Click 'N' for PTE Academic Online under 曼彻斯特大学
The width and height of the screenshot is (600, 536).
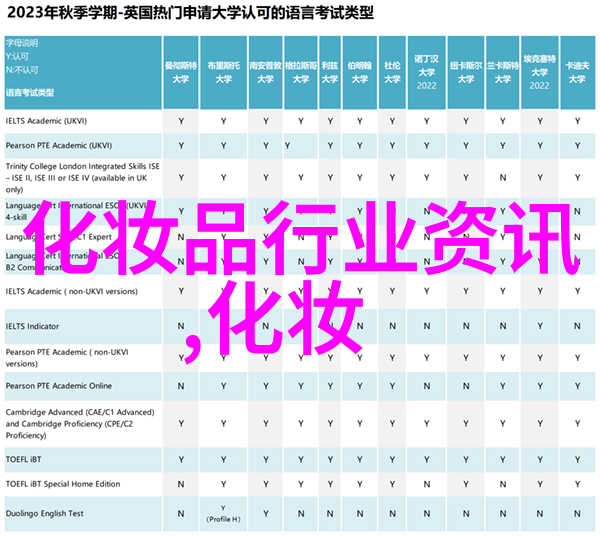coord(181,386)
